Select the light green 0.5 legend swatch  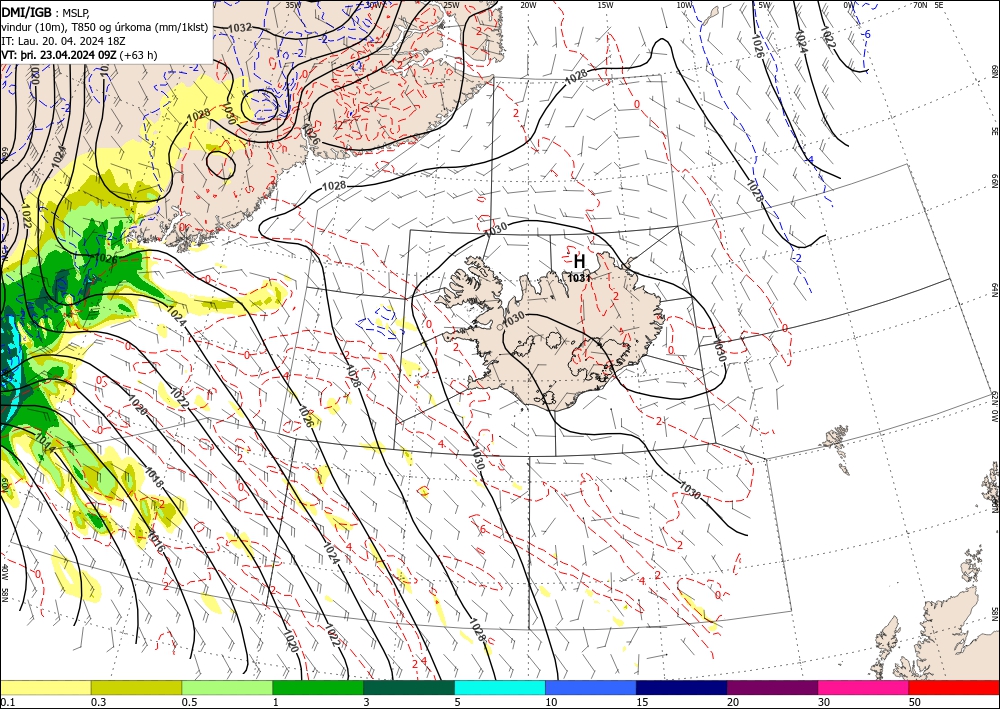(227, 687)
